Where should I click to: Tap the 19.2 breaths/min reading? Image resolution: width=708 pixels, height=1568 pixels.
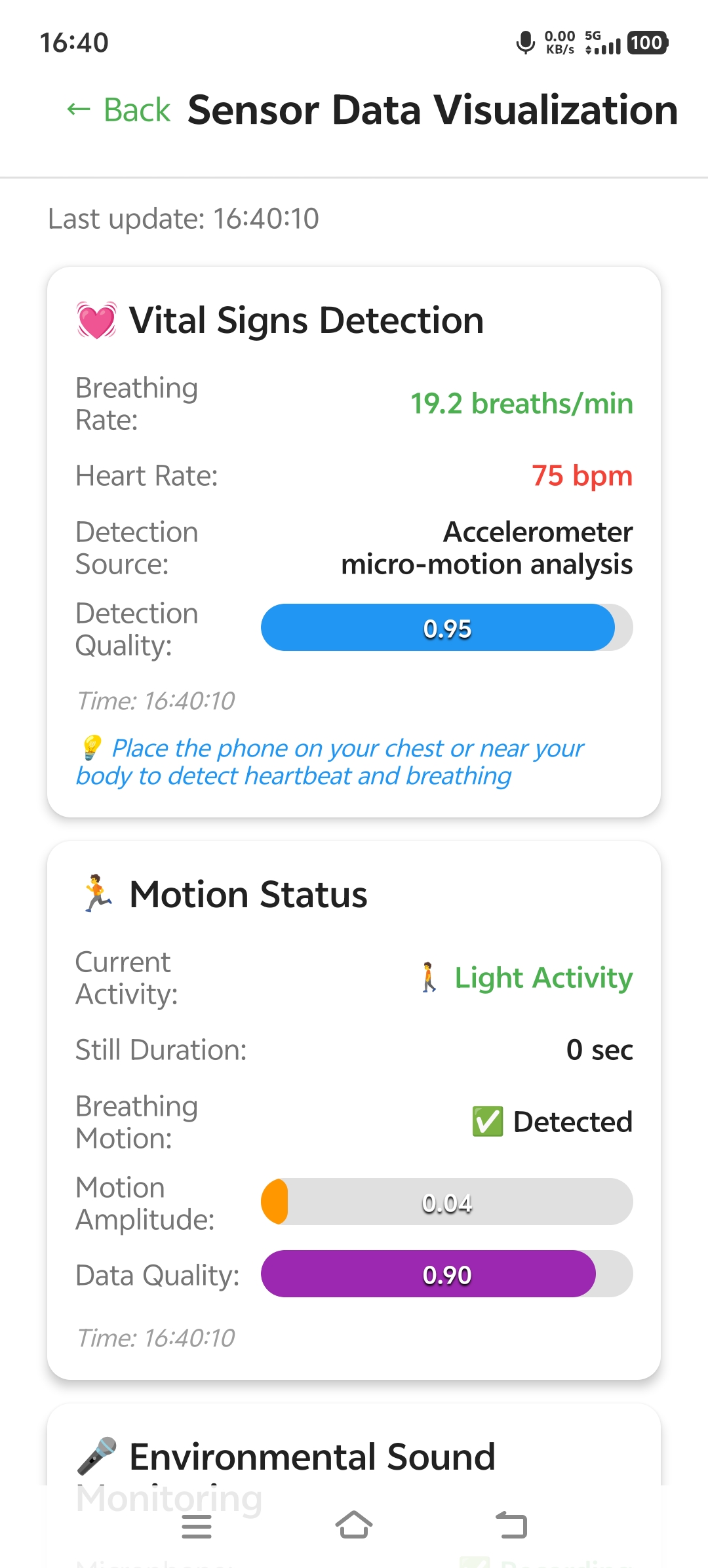[521, 403]
